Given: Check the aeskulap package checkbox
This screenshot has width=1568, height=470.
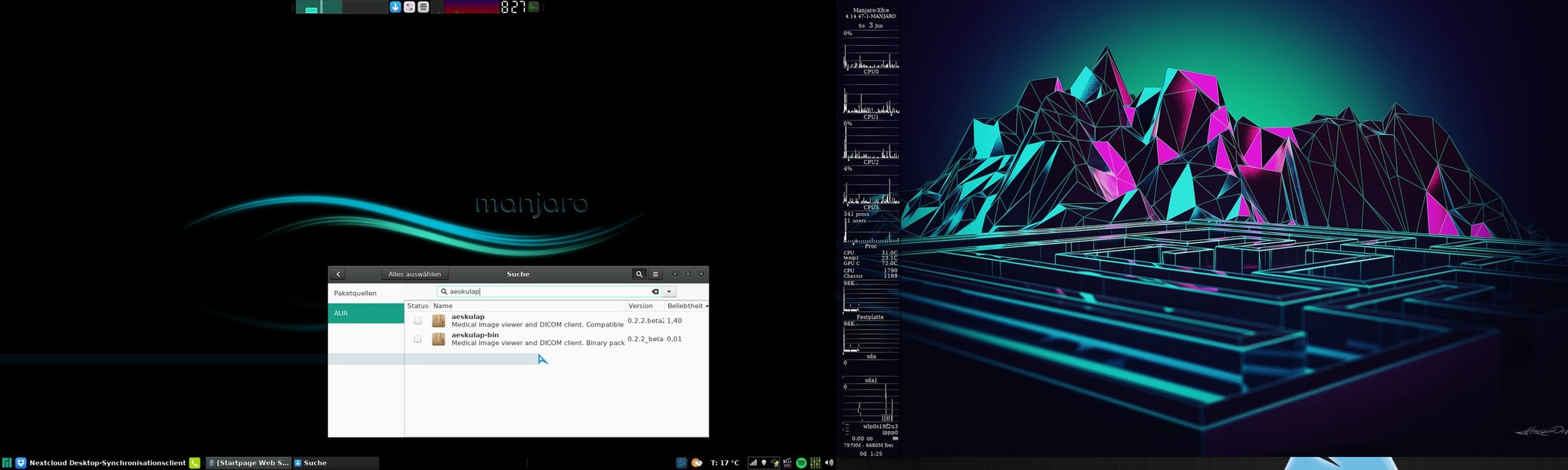Looking at the screenshot, I should (417, 320).
